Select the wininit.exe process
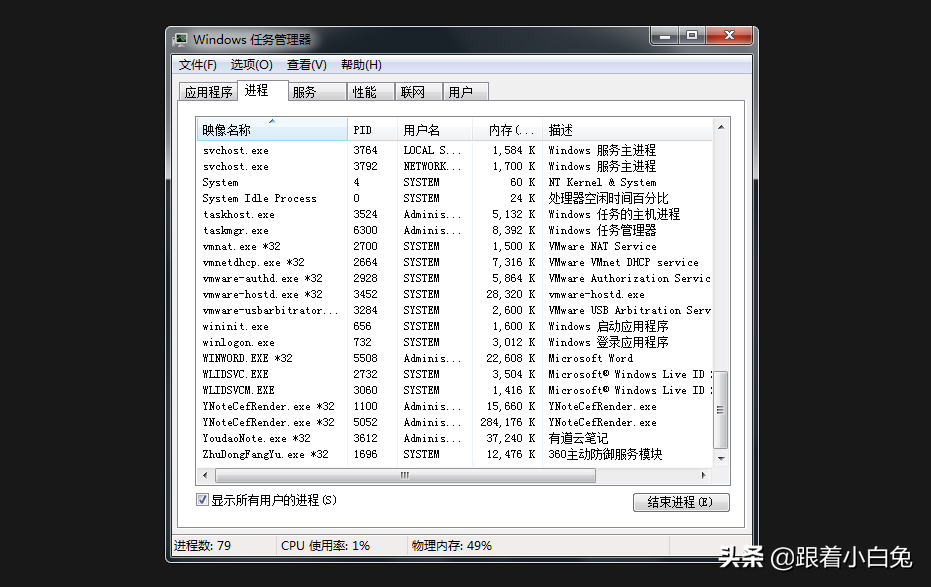Viewport: 931px width, 587px height. (x=454, y=326)
